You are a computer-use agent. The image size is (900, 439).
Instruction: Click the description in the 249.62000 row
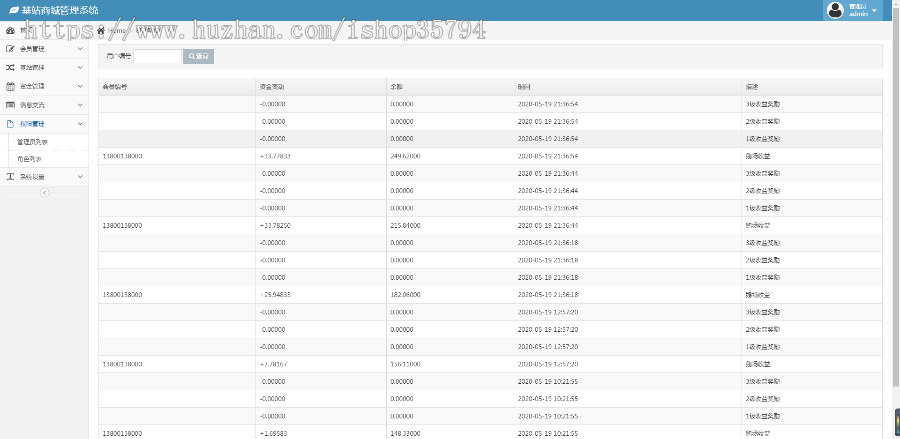click(758, 156)
